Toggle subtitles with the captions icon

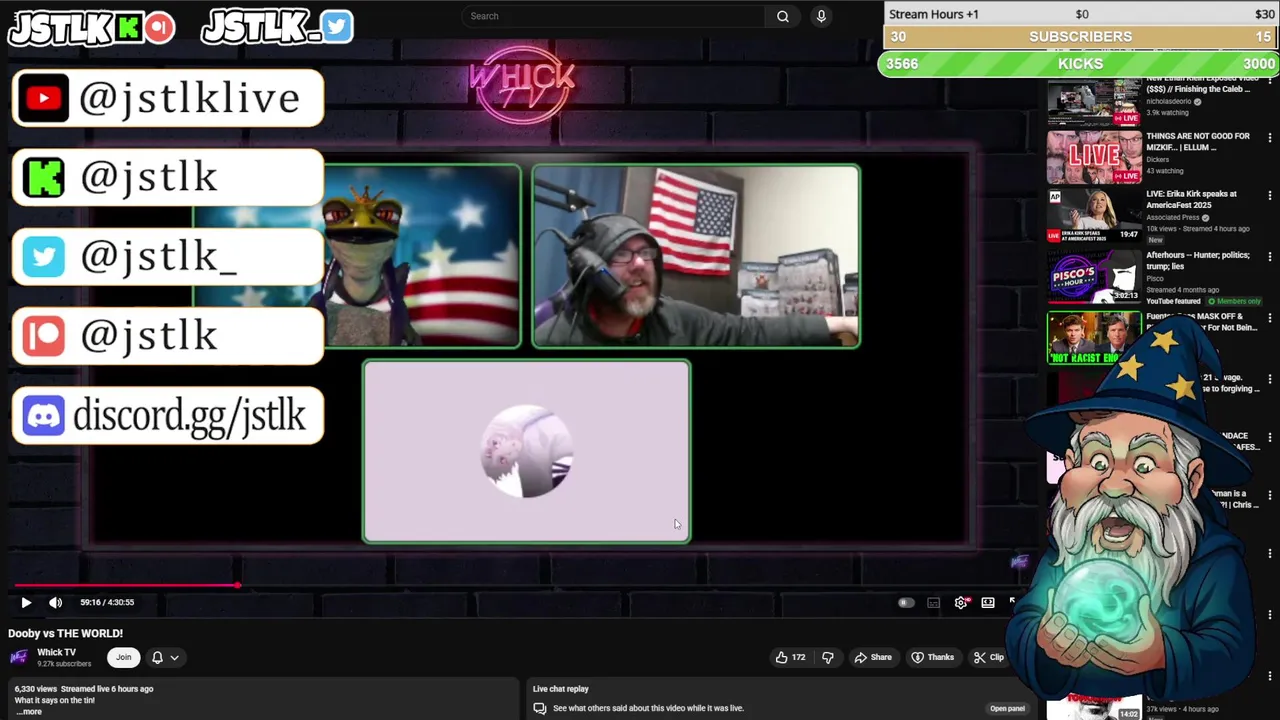(x=934, y=603)
